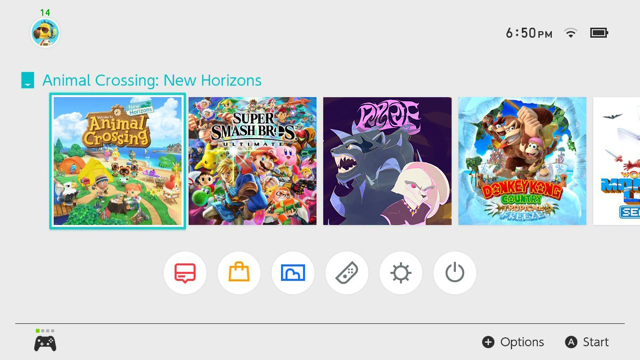
Task: Select the purple wolf artwork game tile
Action: 387,161
